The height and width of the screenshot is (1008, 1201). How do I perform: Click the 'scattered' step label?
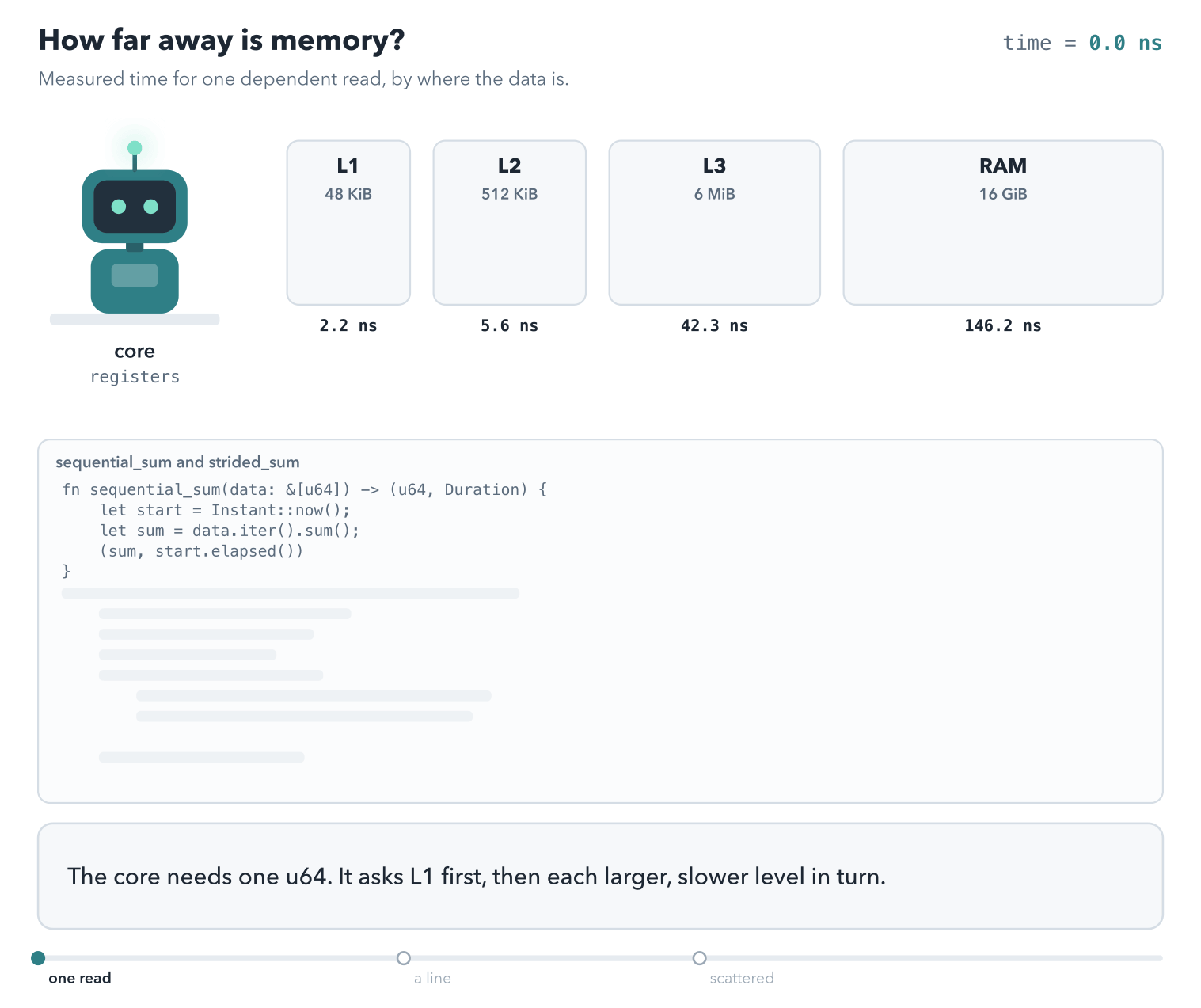[x=742, y=978]
